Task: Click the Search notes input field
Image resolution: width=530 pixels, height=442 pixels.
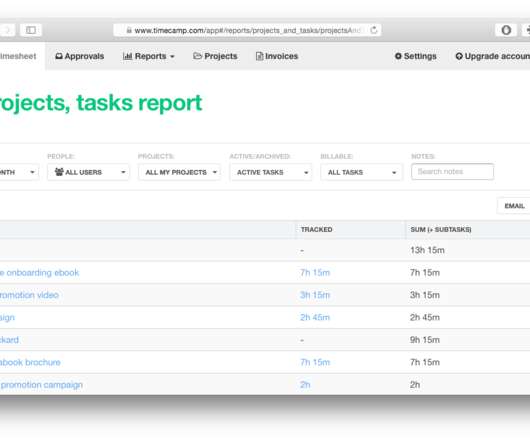Action: coord(452,172)
